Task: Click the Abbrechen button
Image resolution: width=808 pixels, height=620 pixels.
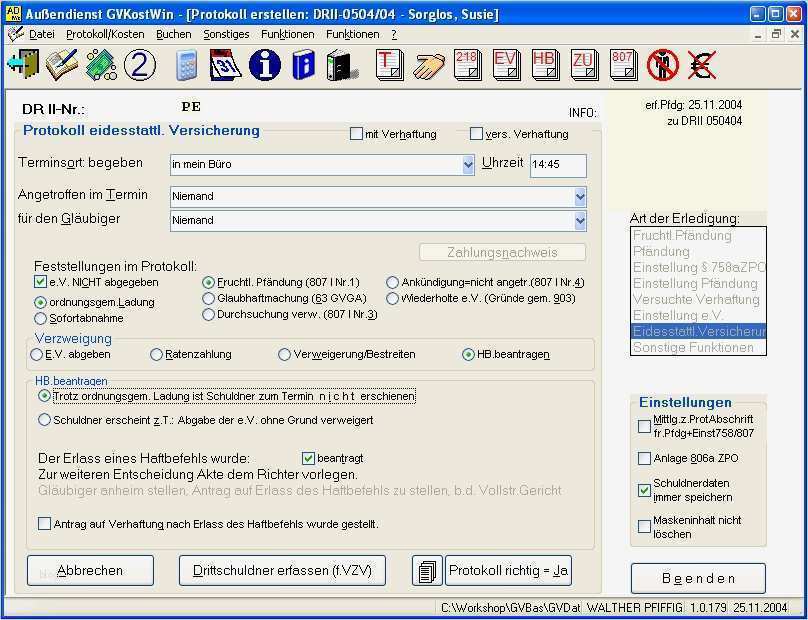Action: tap(90, 571)
